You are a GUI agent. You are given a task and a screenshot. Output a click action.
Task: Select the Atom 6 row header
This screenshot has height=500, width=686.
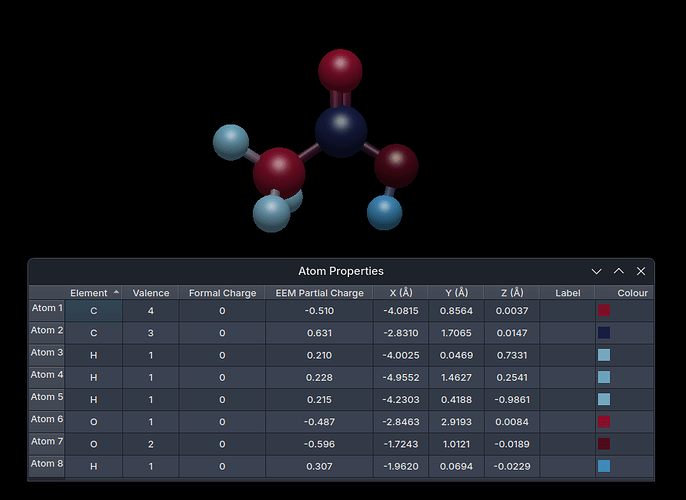pos(46,420)
